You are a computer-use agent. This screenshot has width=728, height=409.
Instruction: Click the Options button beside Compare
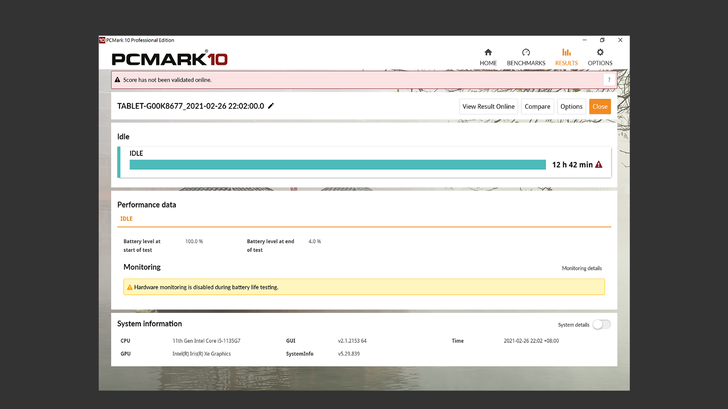[x=571, y=106]
